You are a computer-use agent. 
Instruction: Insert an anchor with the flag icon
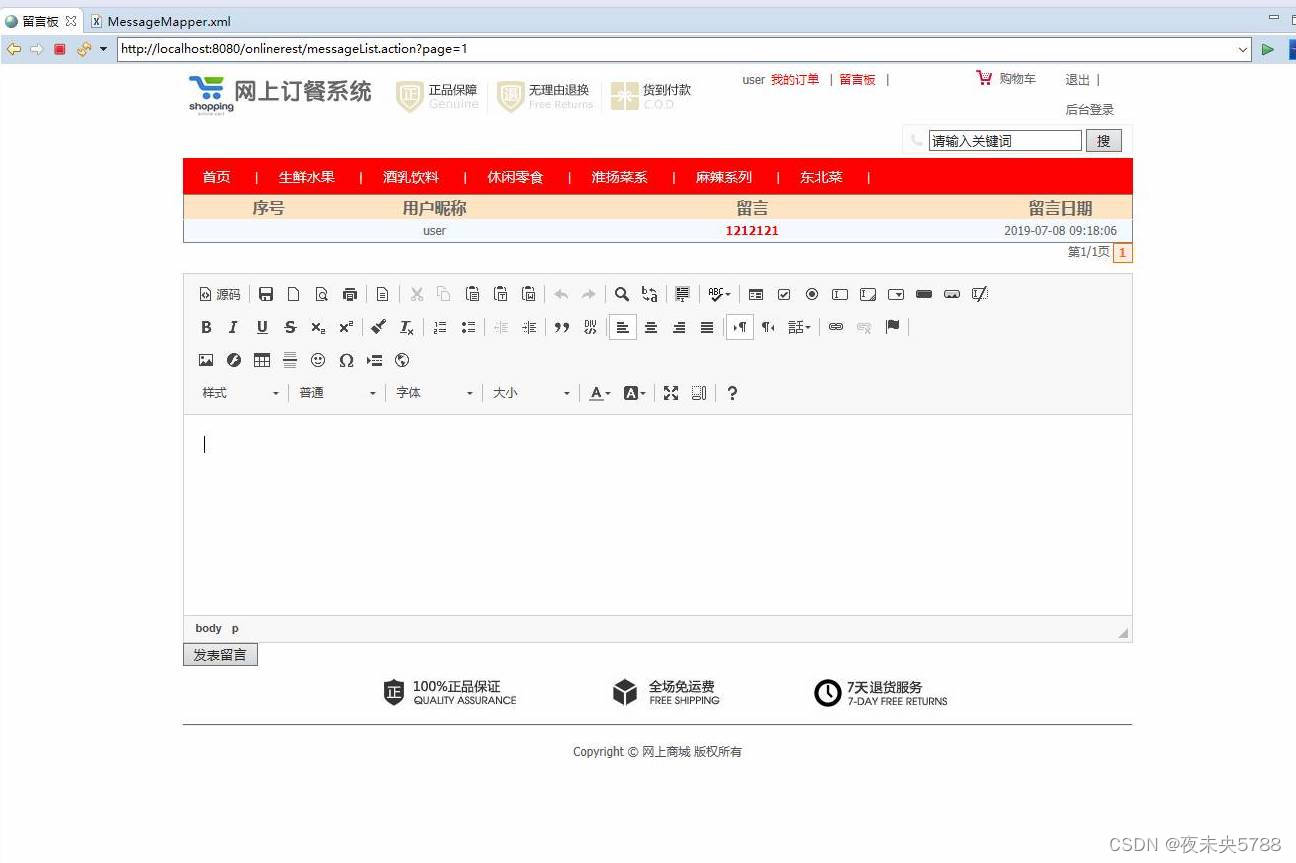pyautogui.click(x=893, y=327)
